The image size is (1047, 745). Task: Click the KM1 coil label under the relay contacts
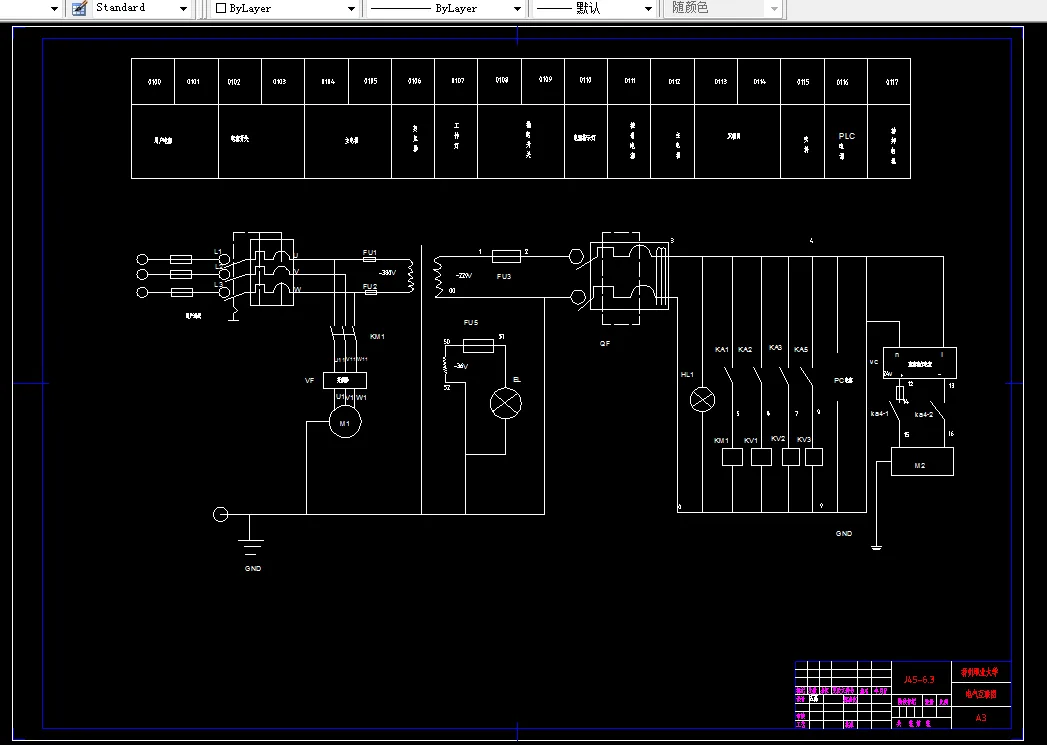pyautogui.click(x=721, y=441)
